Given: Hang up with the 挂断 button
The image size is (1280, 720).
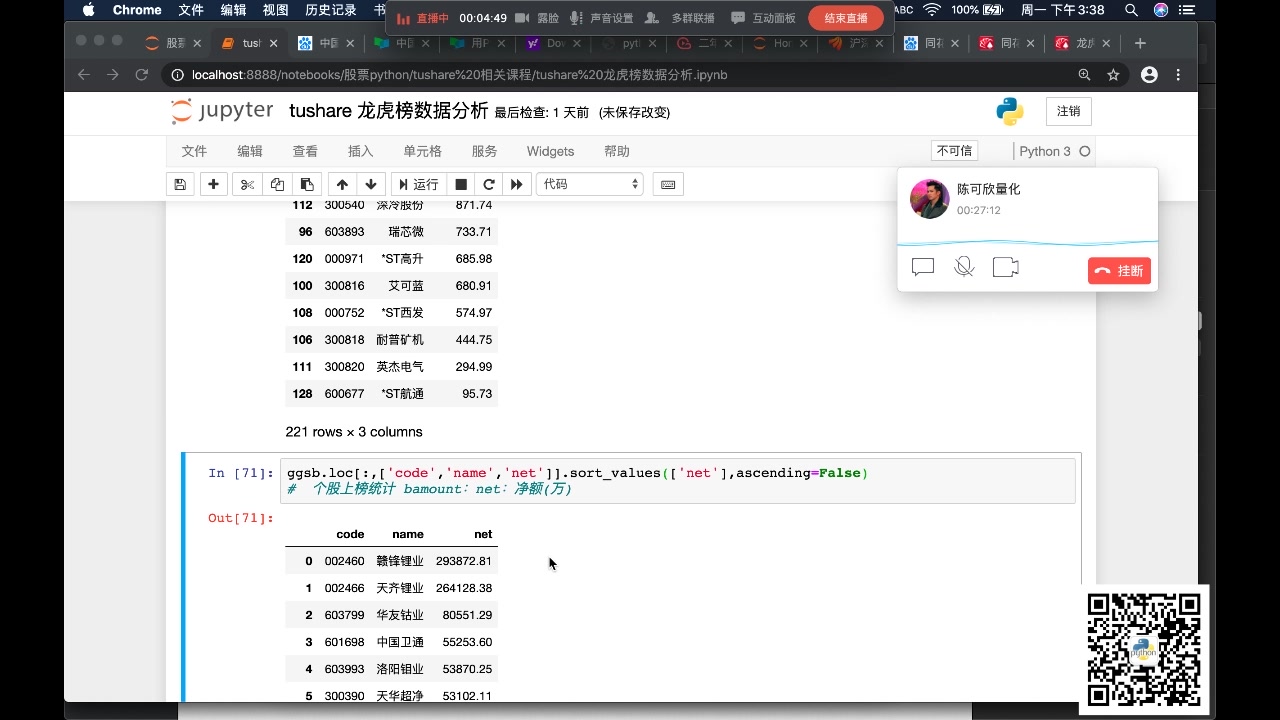Looking at the screenshot, I should click(x=1118, y=270).
